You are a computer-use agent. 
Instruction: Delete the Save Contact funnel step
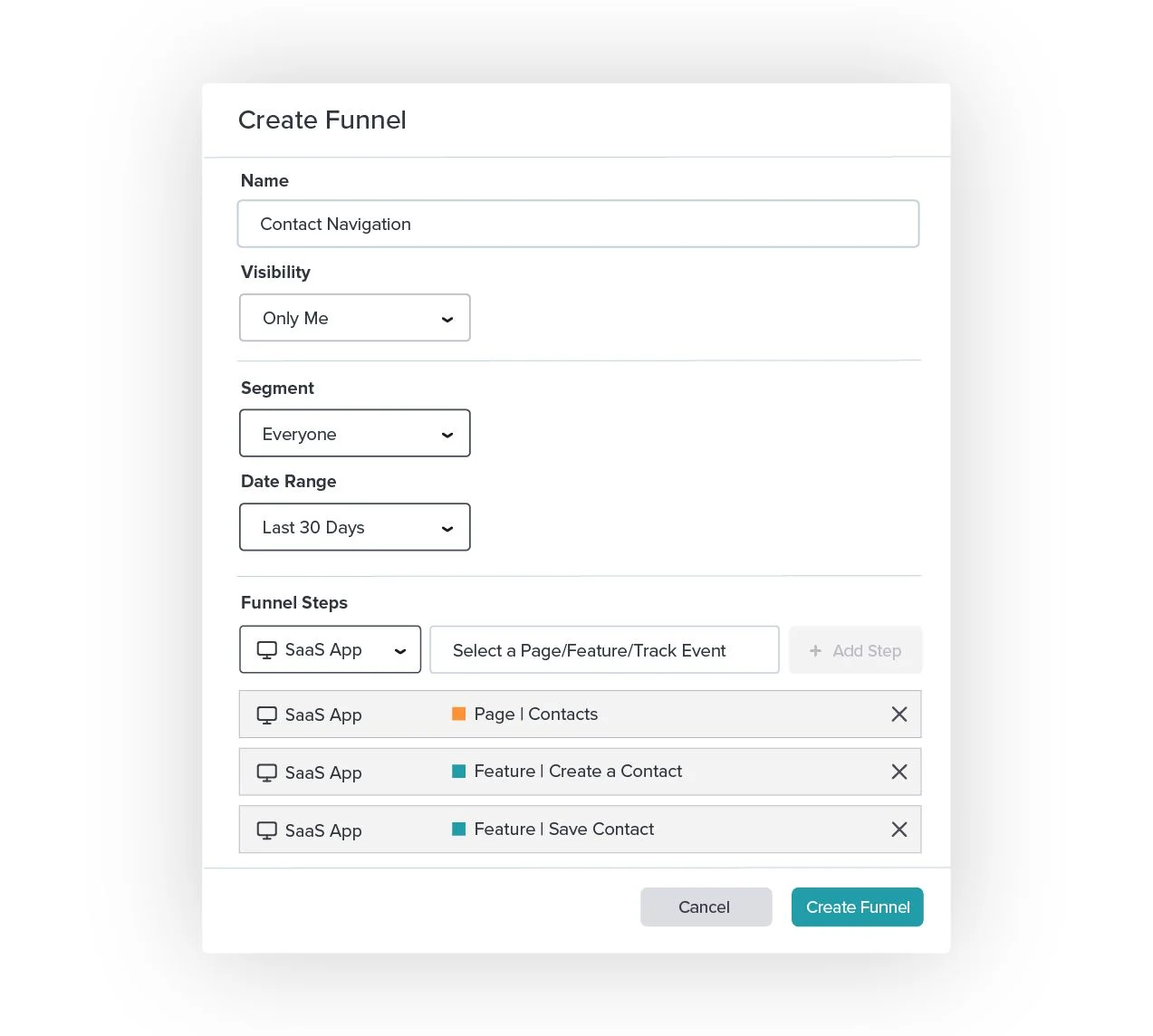pyautogui.click(x=898, y=830)
